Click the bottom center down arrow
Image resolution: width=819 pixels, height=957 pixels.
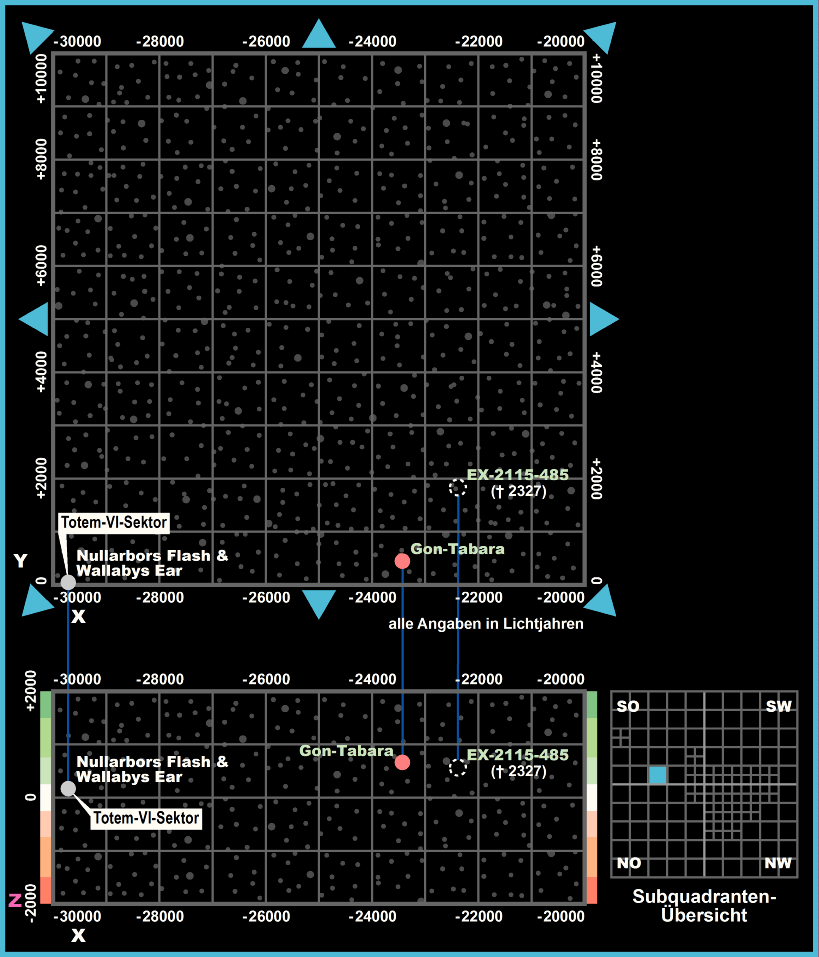[319, 603]
